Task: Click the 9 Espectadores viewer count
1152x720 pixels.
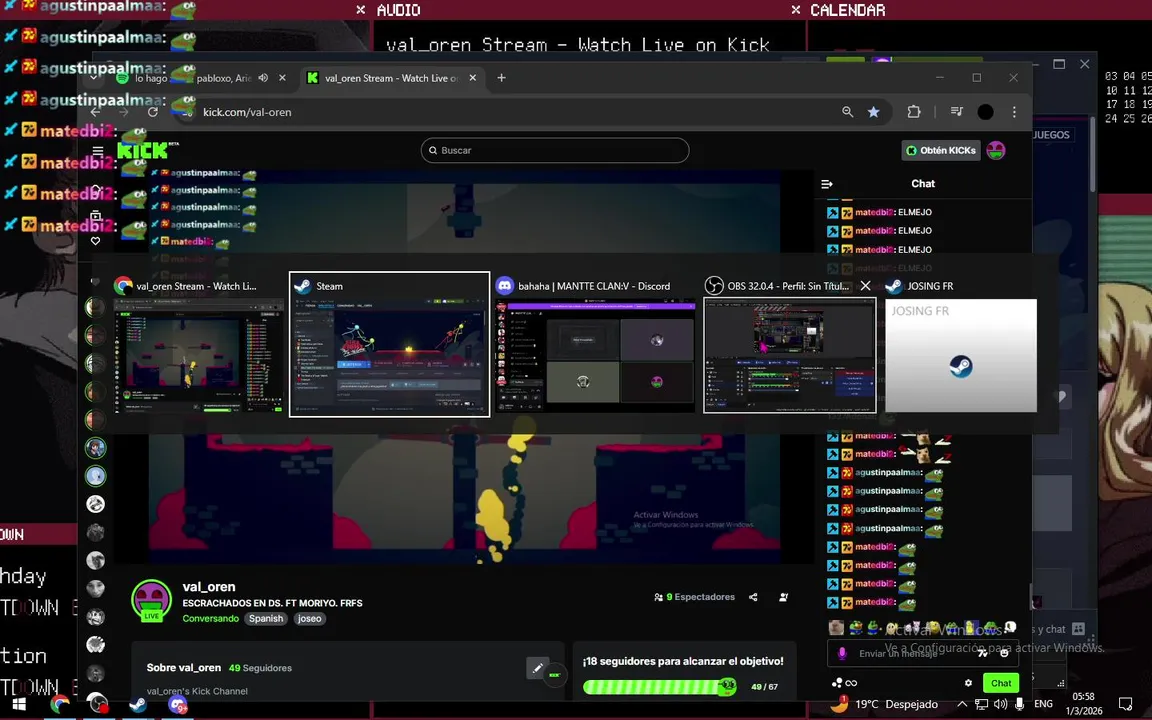Action: (694, 597)
